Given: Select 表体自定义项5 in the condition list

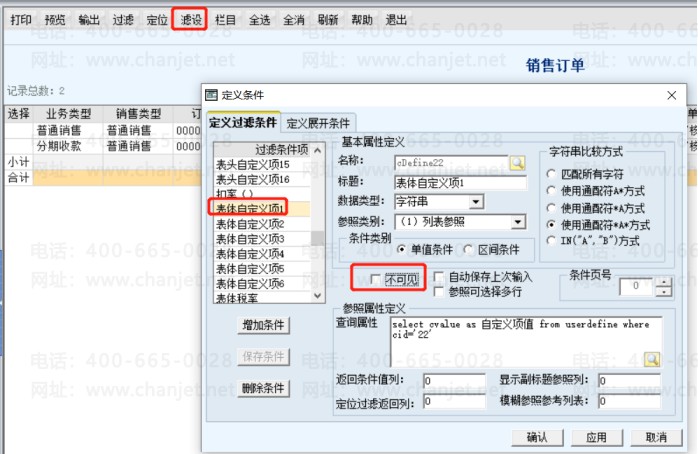Looking at the screenshot, I should pos(262,269).
